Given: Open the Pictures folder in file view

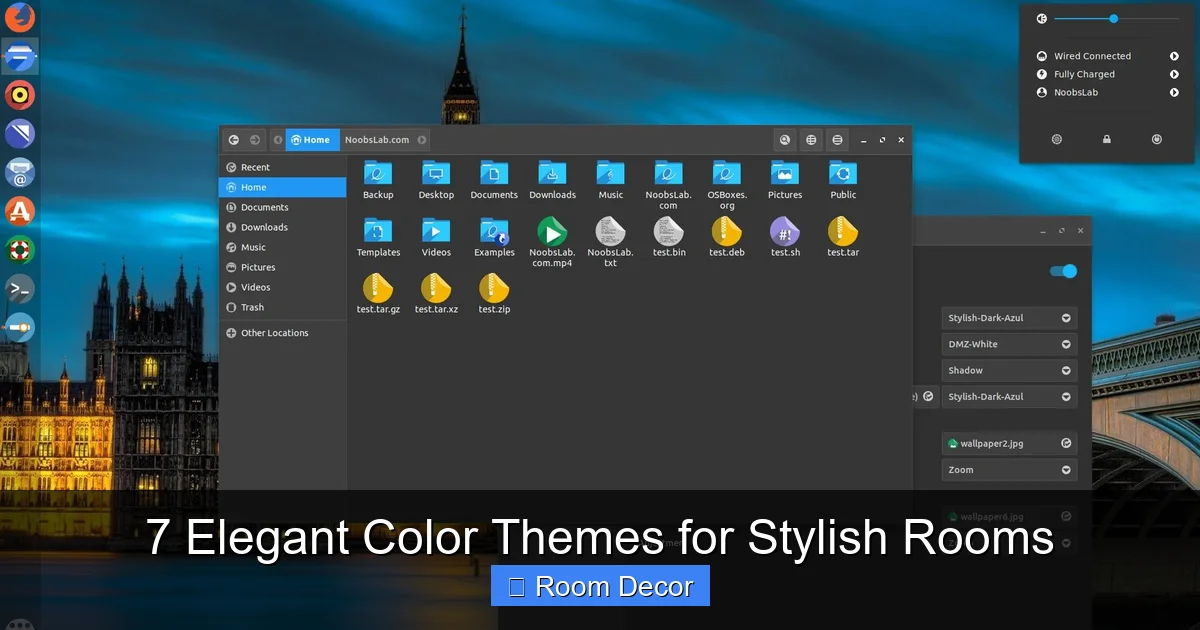Looking at the screenshot, I should [785, 180].
